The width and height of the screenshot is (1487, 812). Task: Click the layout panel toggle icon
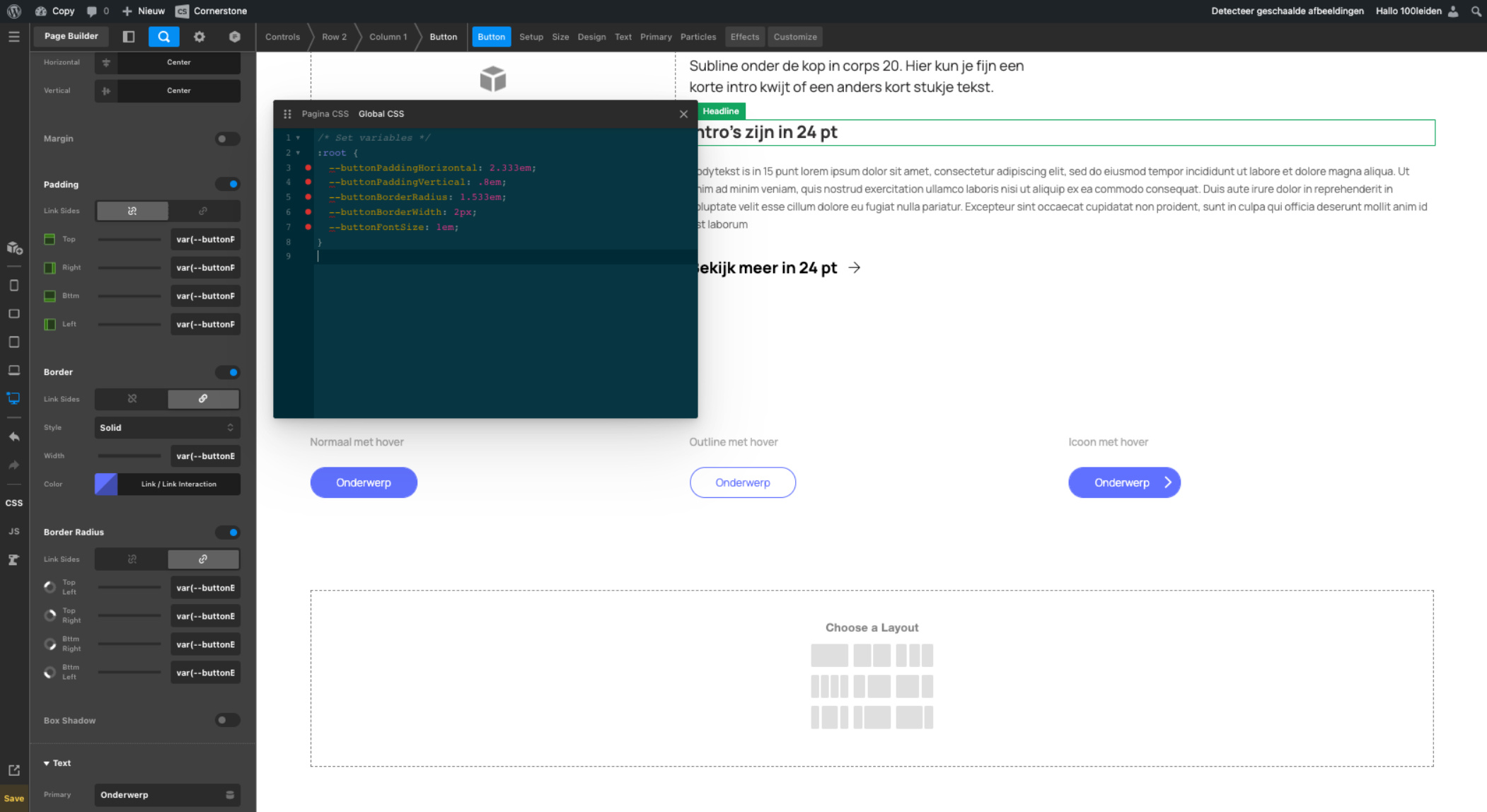[x=128, y=37]
